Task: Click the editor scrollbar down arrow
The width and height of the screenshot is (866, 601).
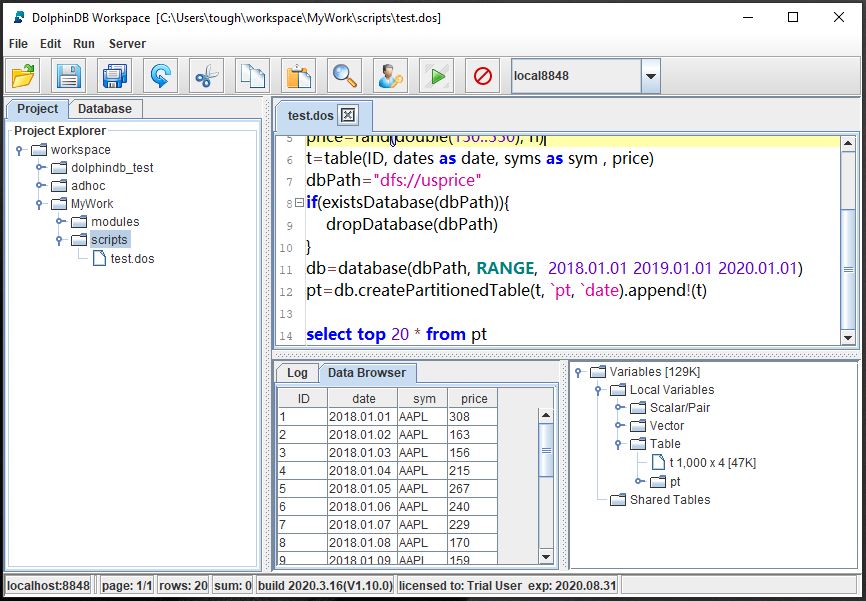Action: pos(848,337)
